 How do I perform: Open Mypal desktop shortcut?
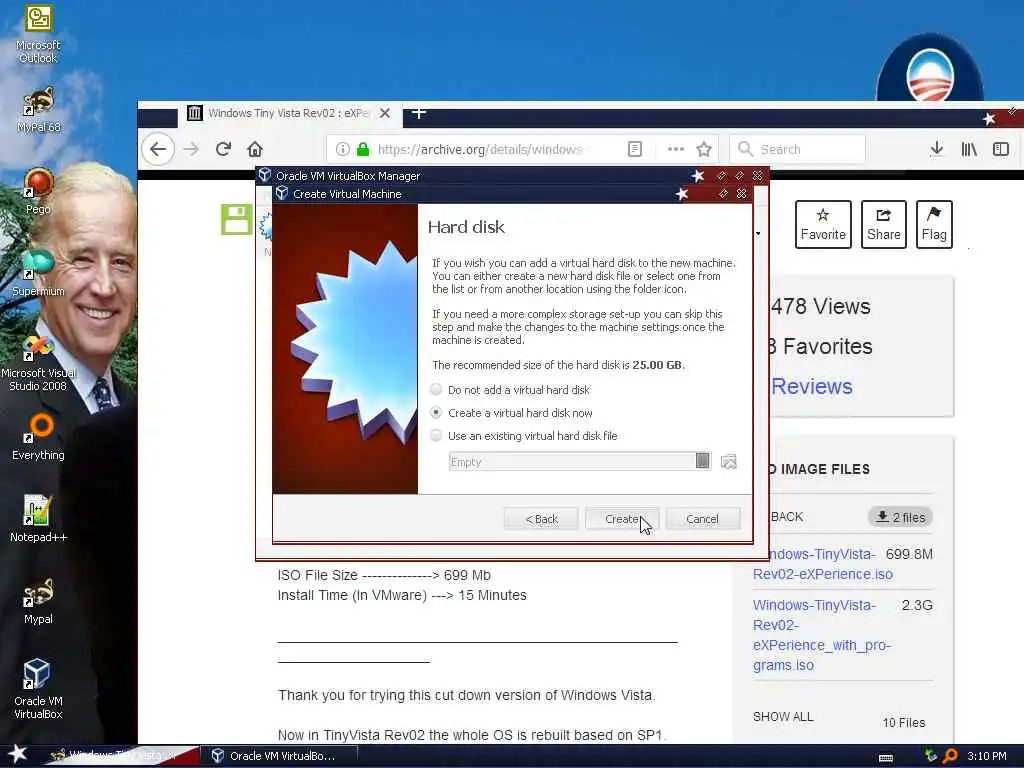coord(38,601)
